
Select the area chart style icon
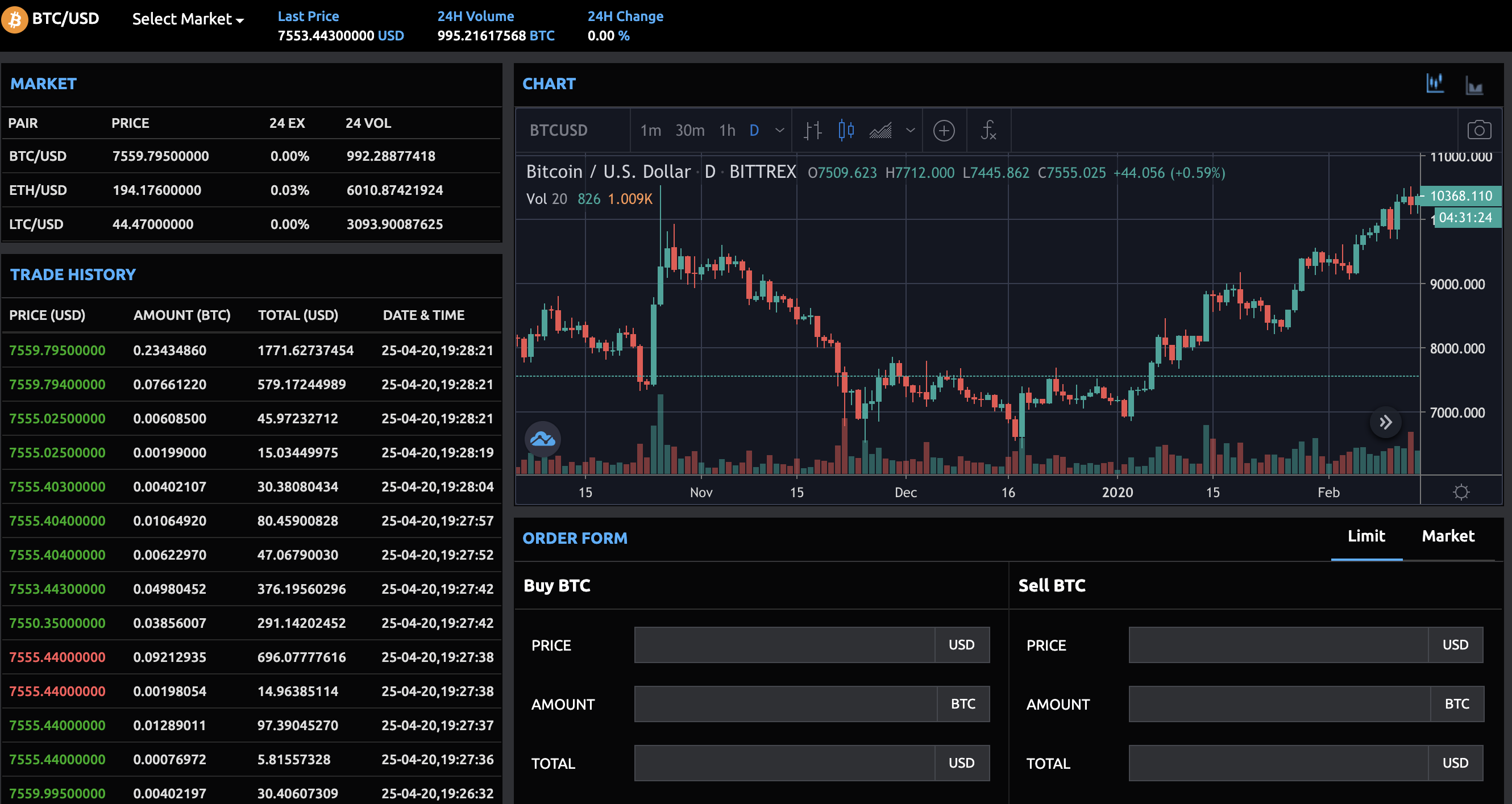[x=880, y=130]
